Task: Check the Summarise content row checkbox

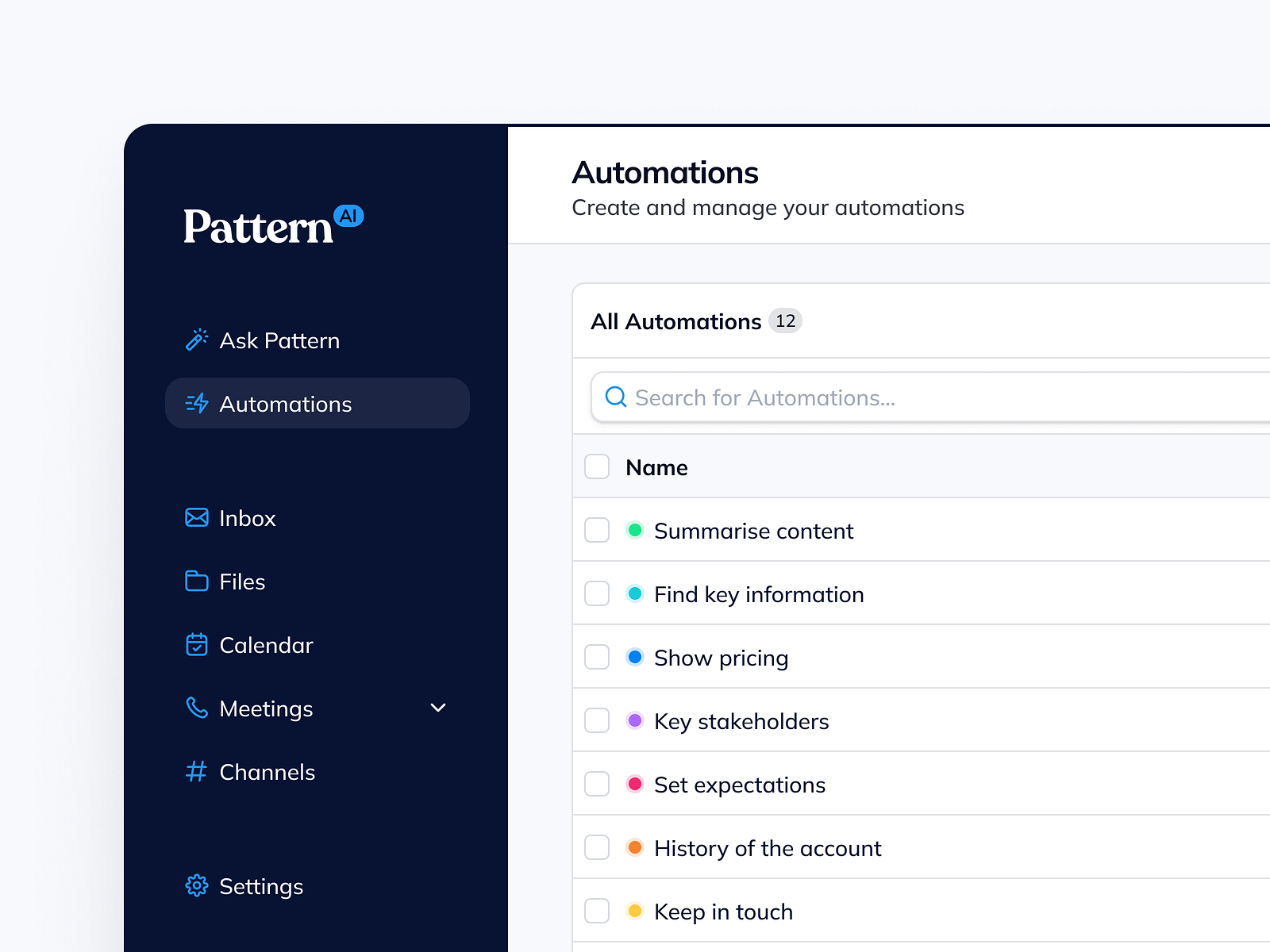Action: click(597, 530)
